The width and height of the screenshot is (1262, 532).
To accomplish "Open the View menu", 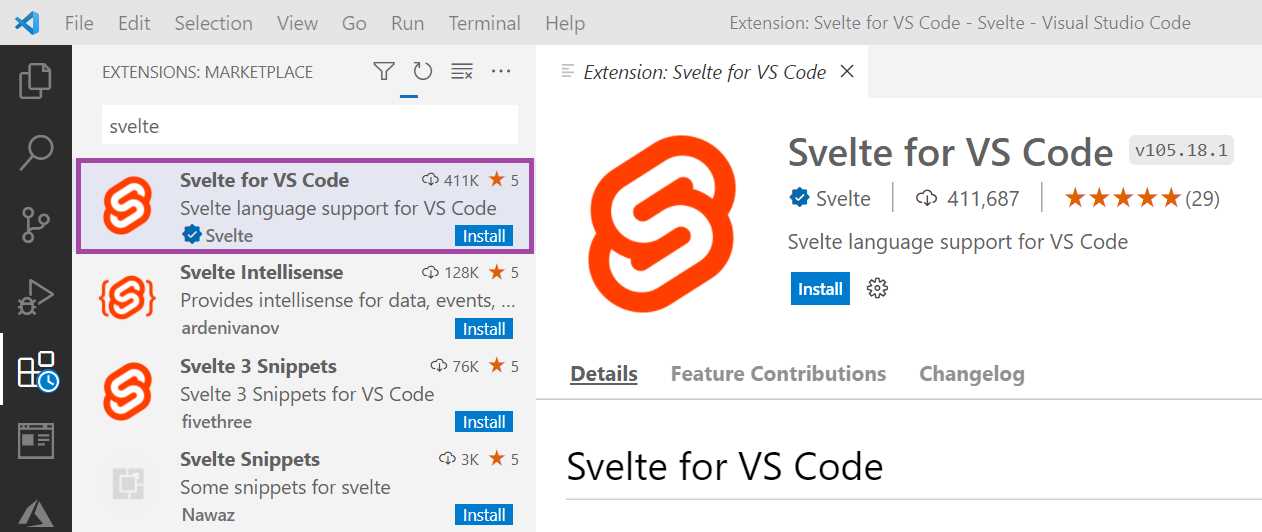I will tap(297, 23).
